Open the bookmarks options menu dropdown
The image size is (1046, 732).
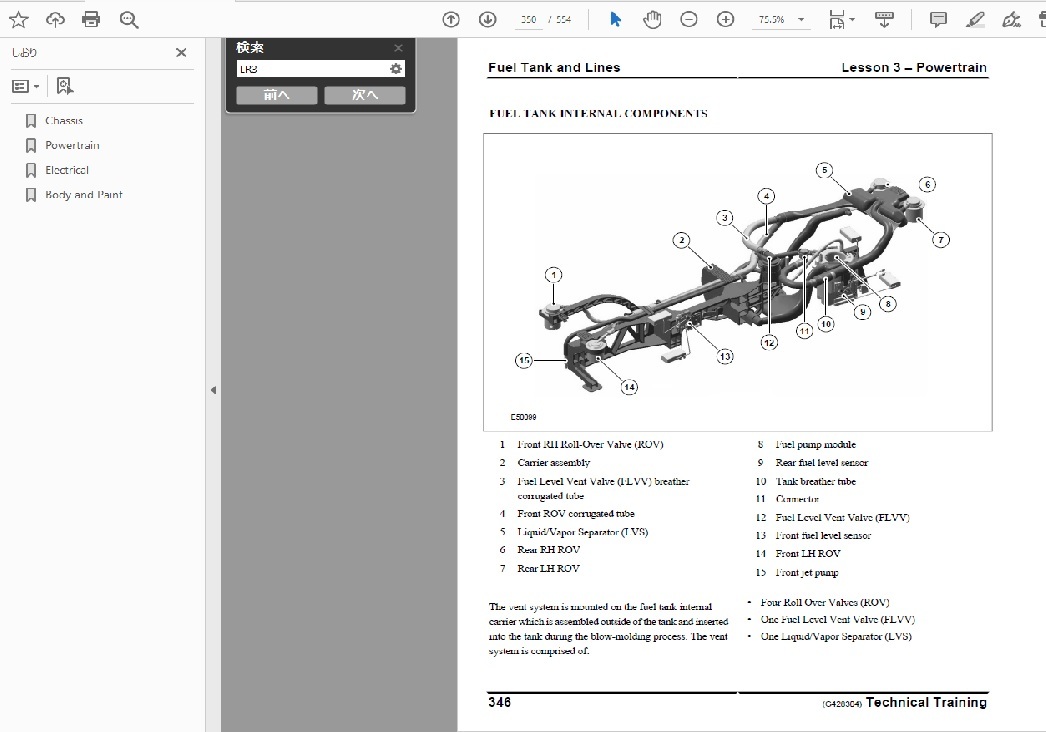point(25,86)
